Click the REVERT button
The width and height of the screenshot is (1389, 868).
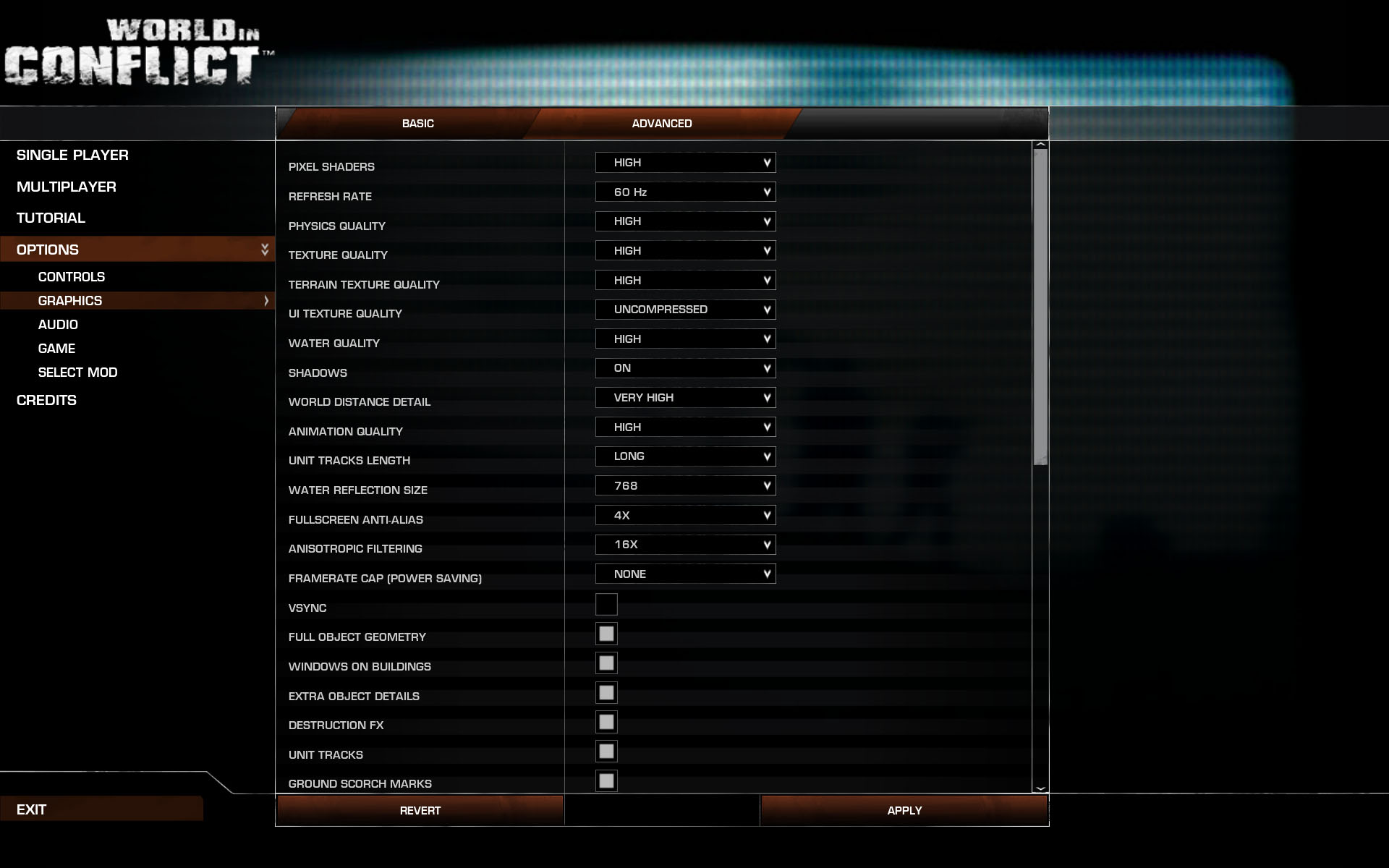pyautogui.click(x=418, y=810)
